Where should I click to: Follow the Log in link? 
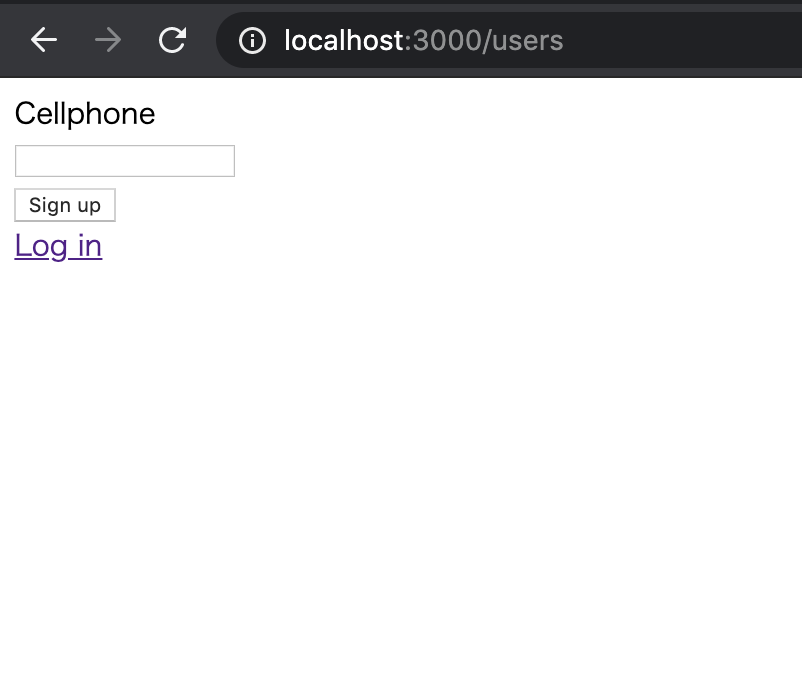58,246
